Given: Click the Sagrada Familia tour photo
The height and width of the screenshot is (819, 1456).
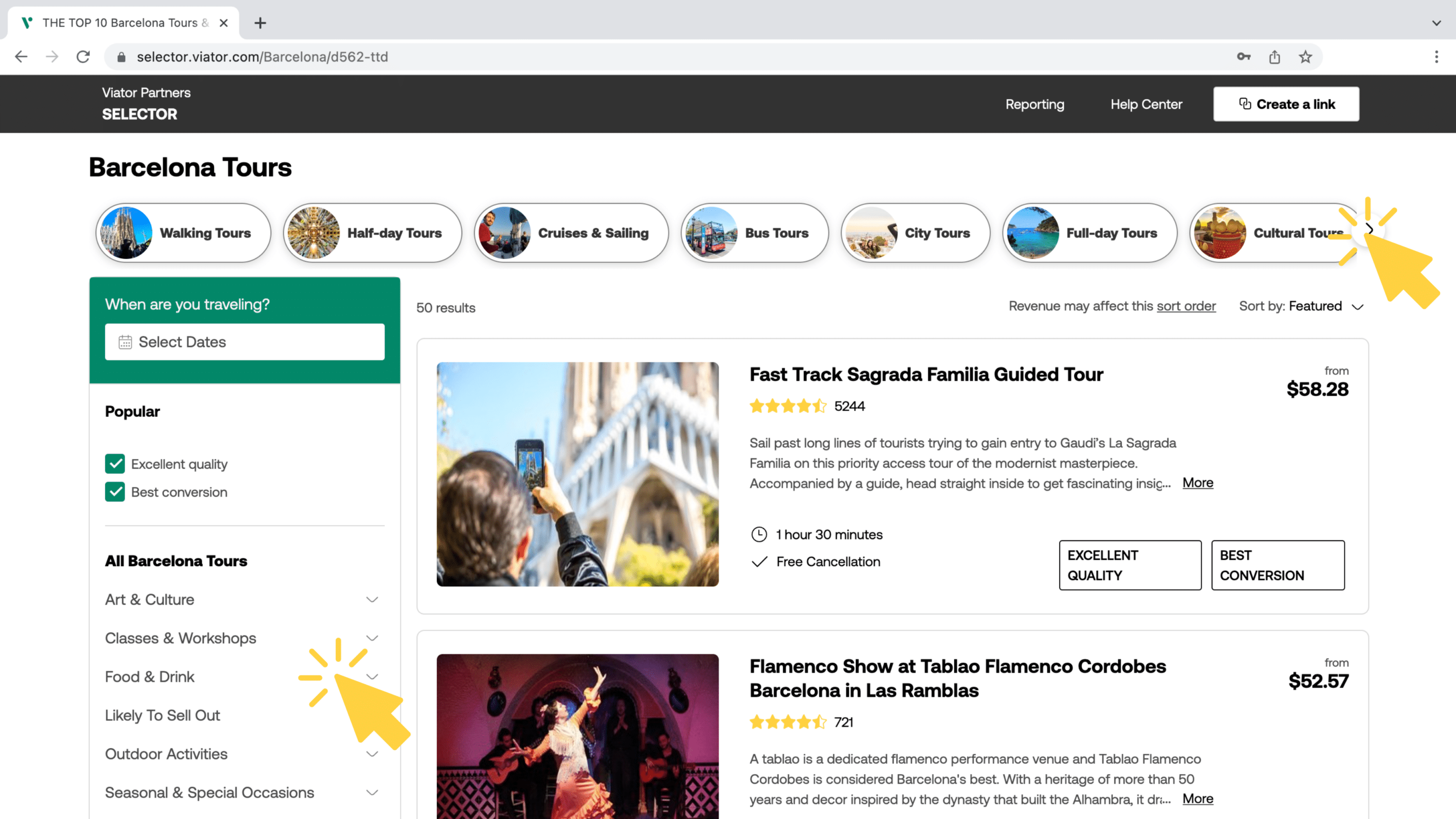Looking at the screenshot, I should pos(578,474).
